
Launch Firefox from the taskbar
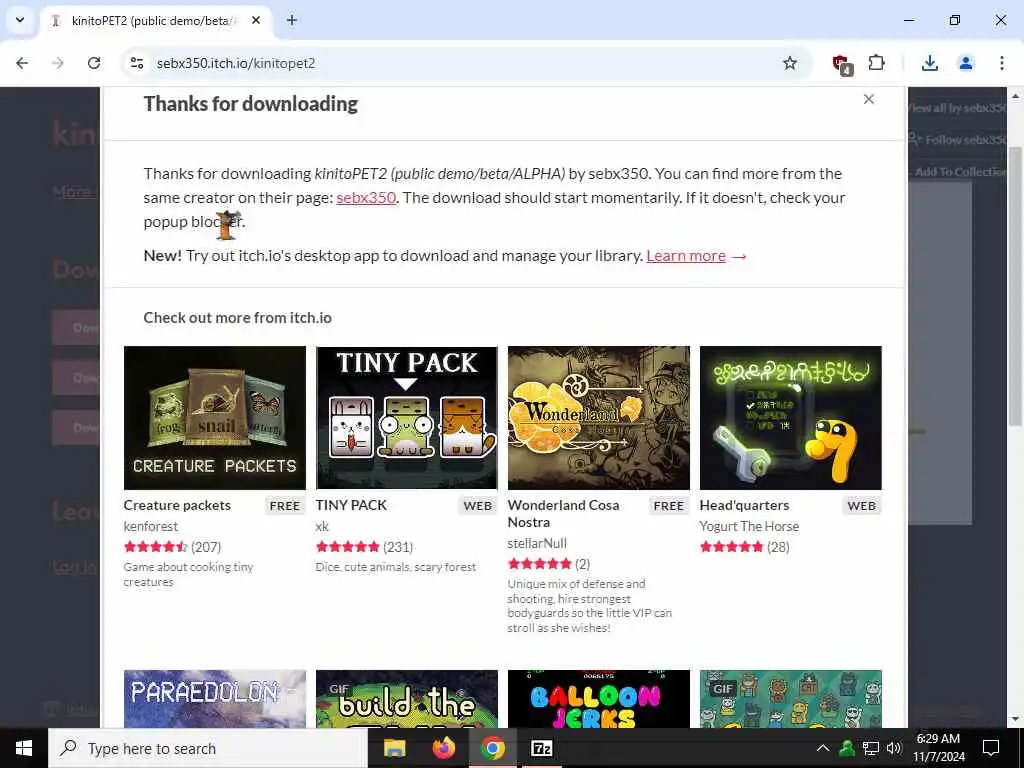[443, 748]
